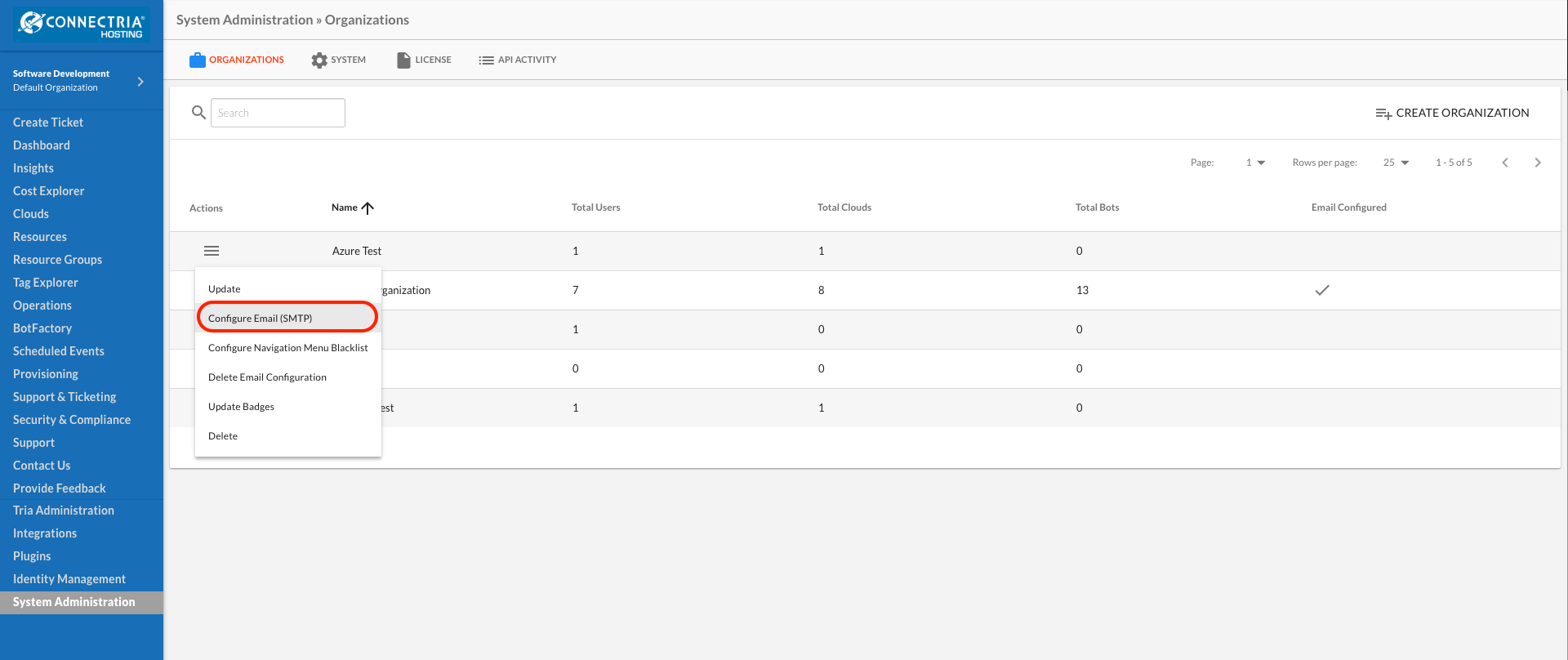Select Delete from the actions menu
The height and width of the screenshot is (660, 1568).
coord(288,436)
